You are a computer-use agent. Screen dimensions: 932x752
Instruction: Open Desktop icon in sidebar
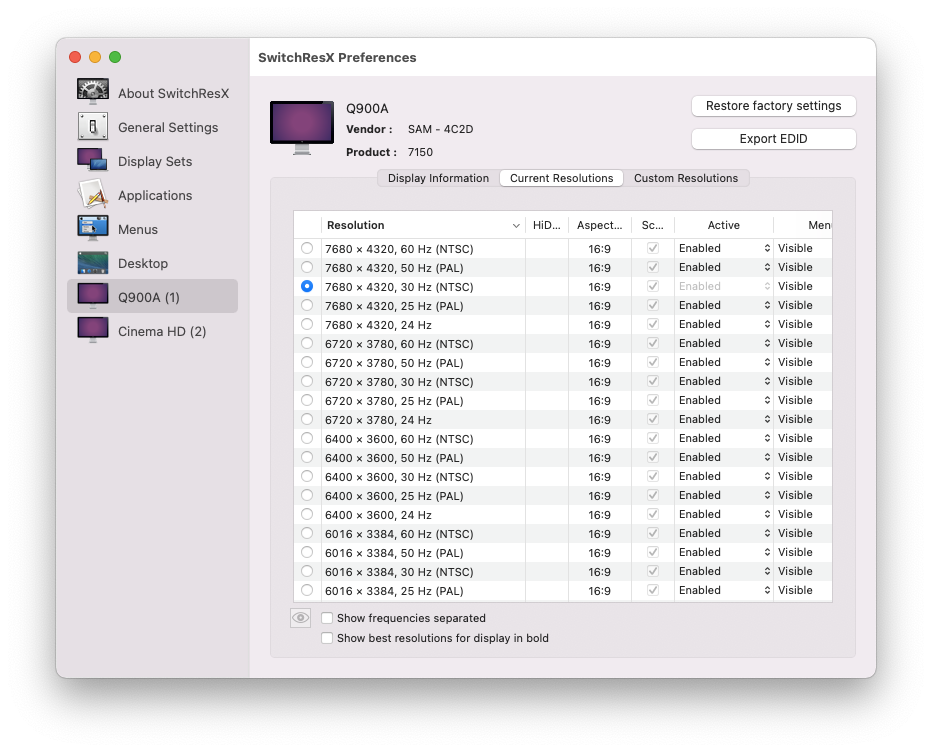pyautogui.click(x=93, y=263)
